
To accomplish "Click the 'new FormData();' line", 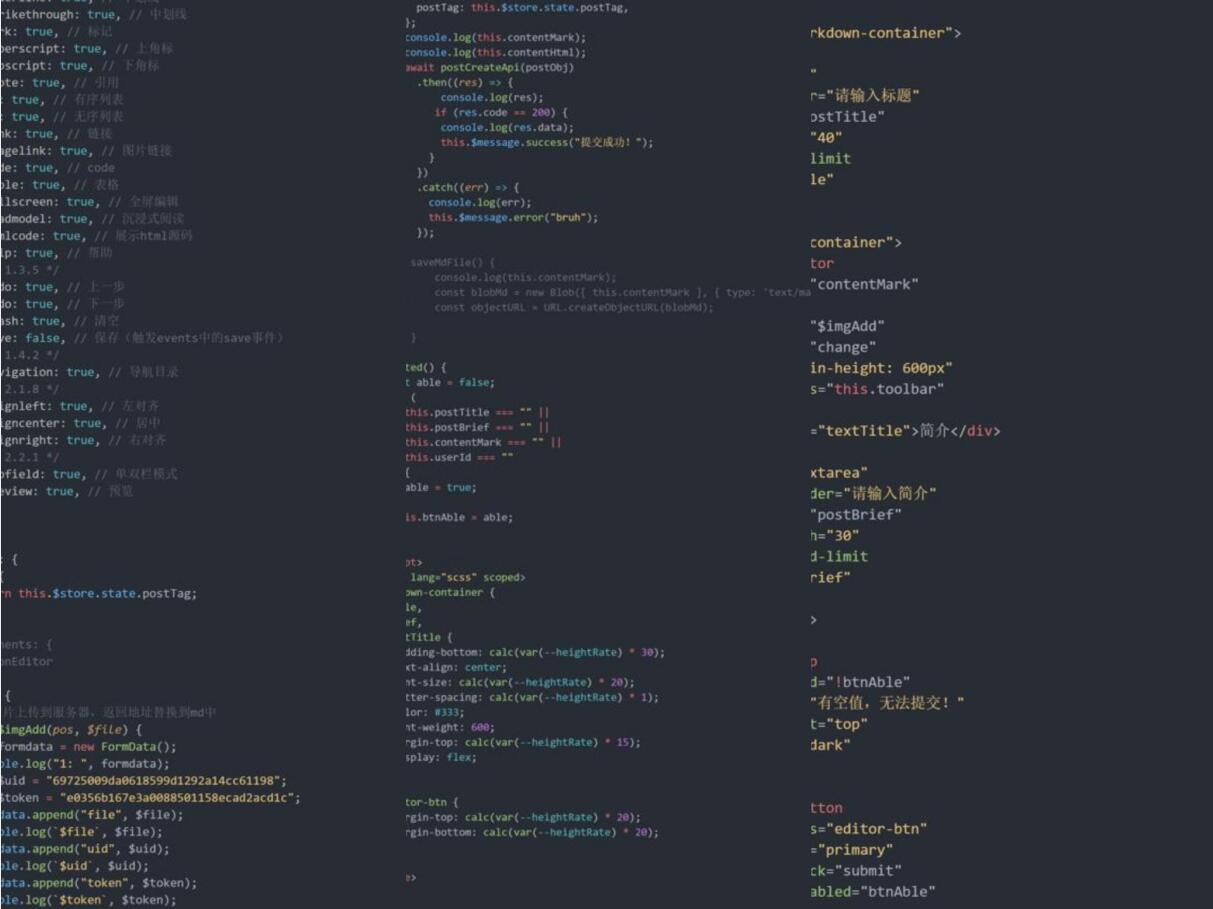I will click(123, 746).
